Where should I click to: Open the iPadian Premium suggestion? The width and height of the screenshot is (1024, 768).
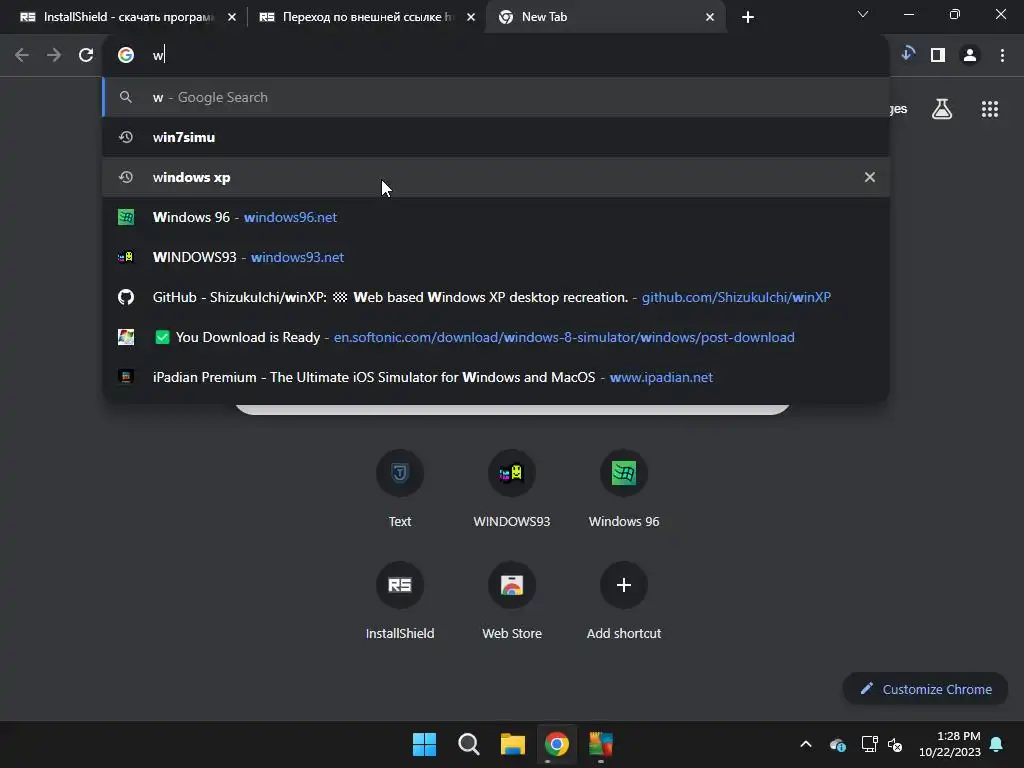[496, 377]
